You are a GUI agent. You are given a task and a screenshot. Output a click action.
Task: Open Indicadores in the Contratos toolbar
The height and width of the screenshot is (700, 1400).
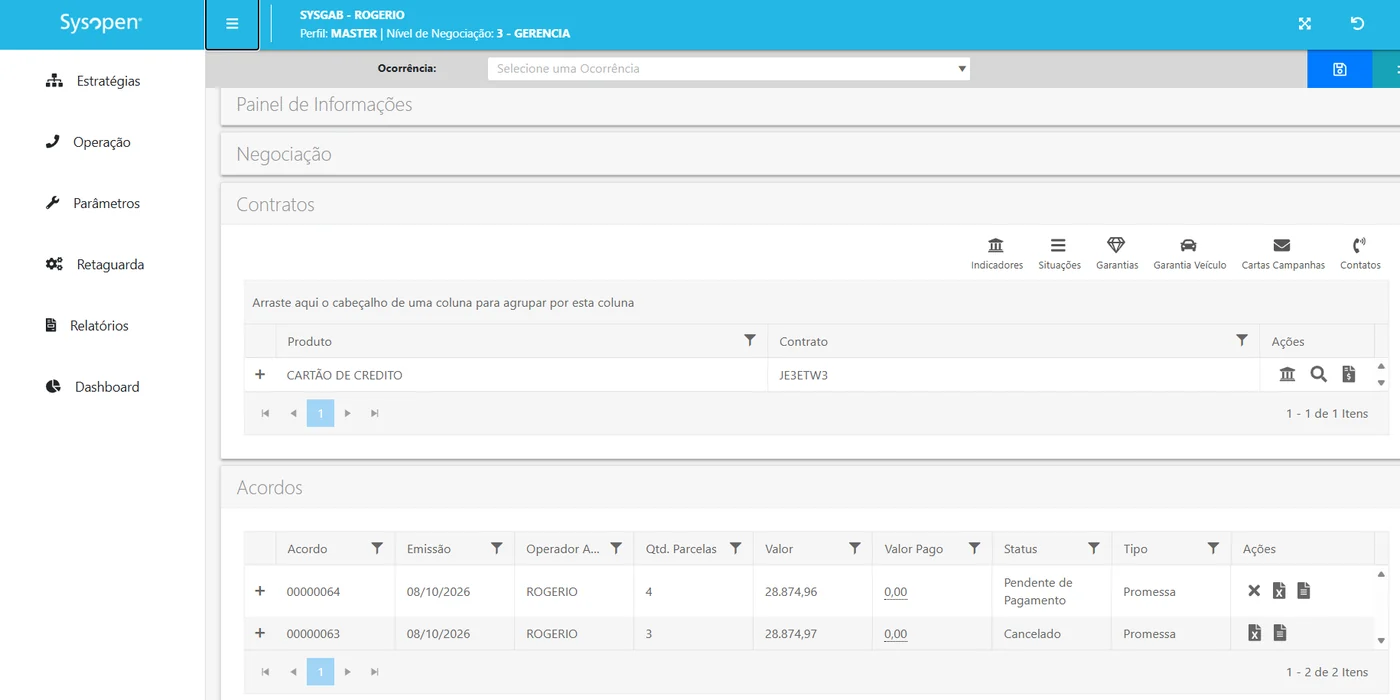point(997,254)
